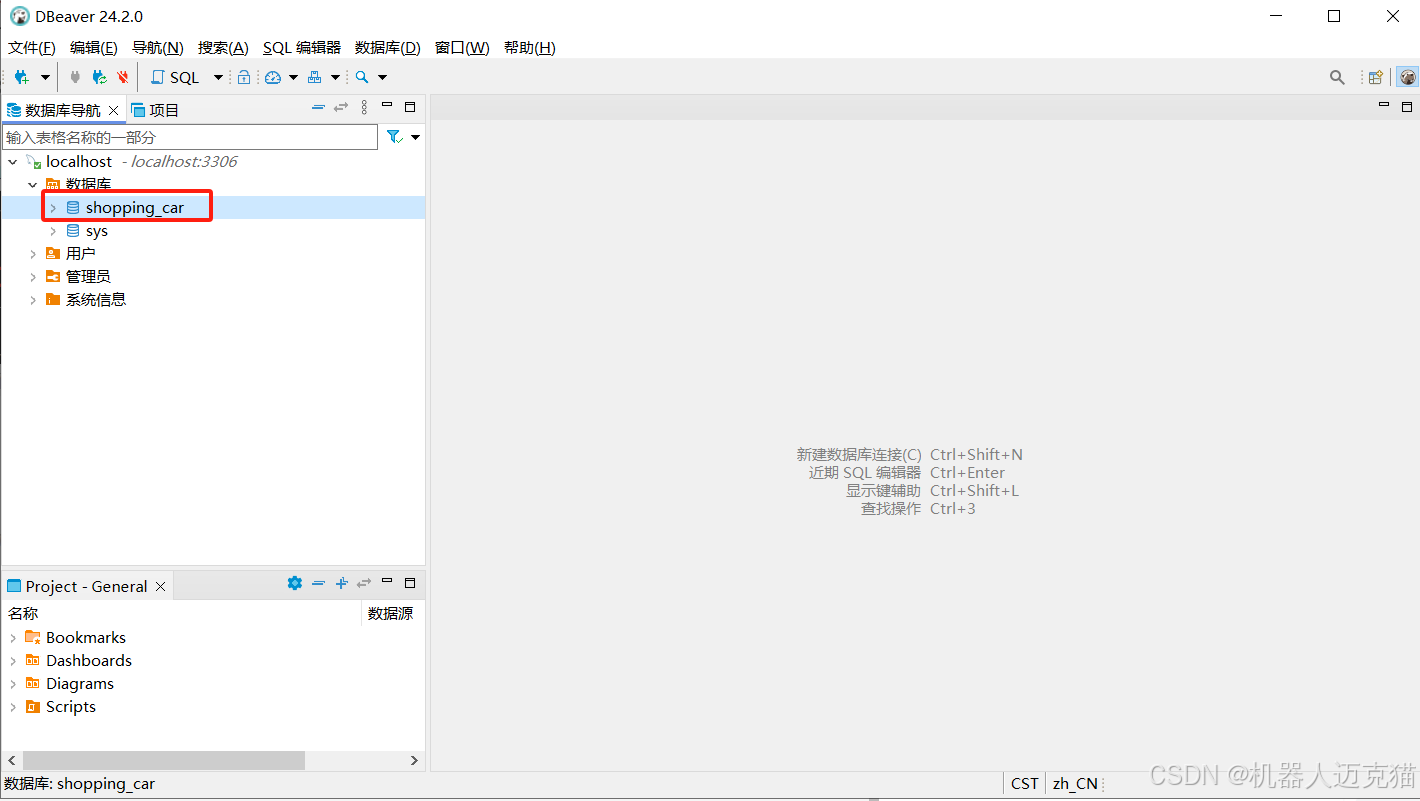Screen dimensions: 1420x801
Task: Expand the shopping_car database node
Action: 53,208
